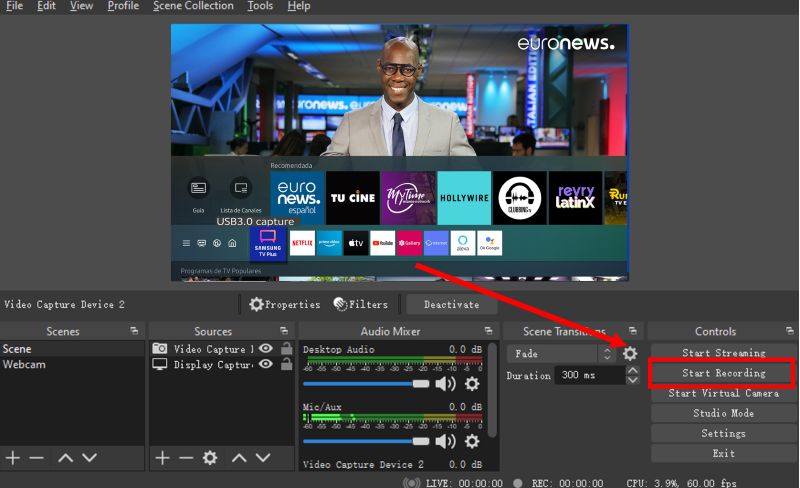Click the Netflix app tile in preview

point(302,243)
